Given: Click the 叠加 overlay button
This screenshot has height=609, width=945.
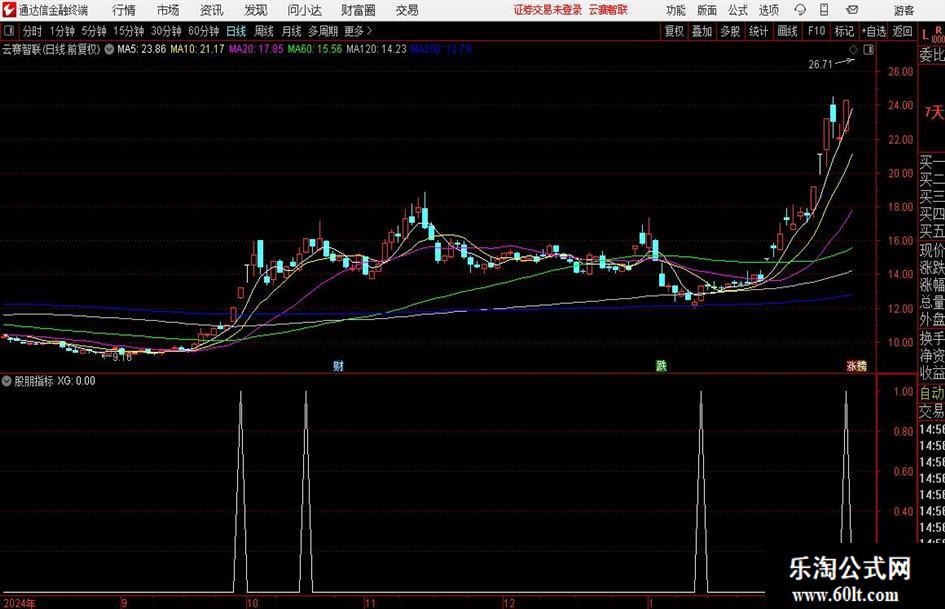Looking at the screenshot, I should pos(702,31).
